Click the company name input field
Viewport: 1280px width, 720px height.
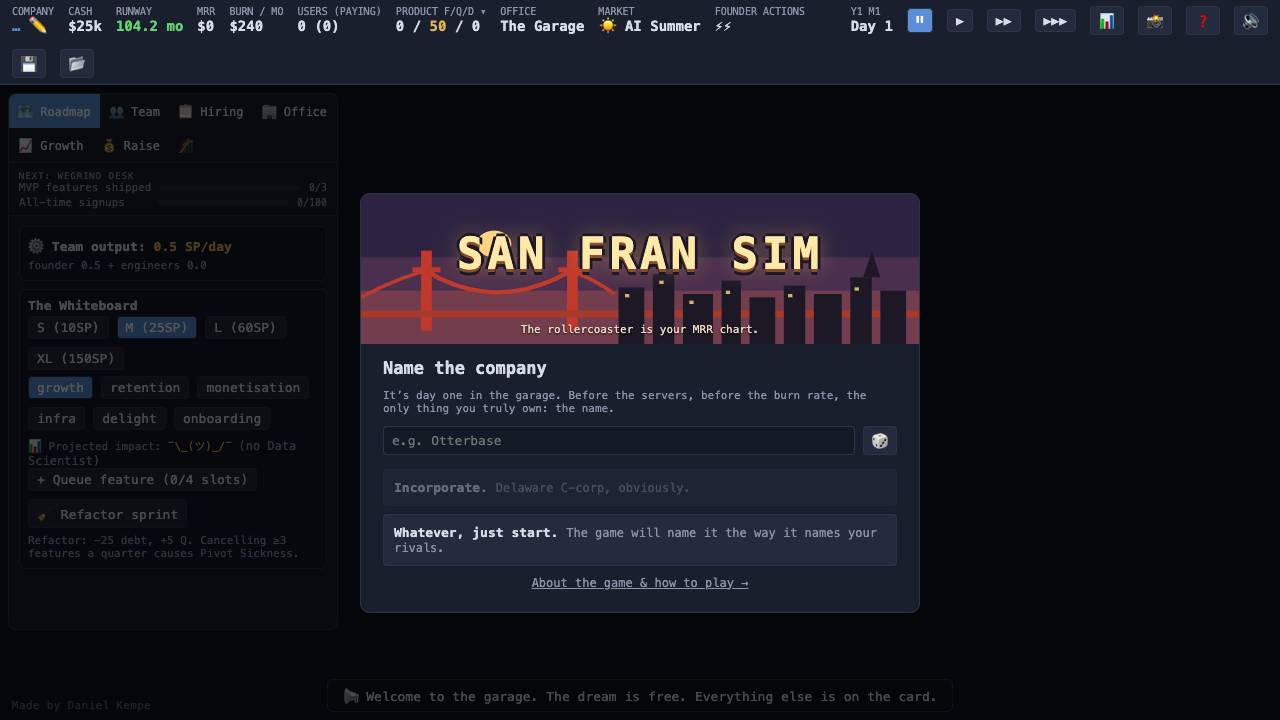[x=619, y=441]
